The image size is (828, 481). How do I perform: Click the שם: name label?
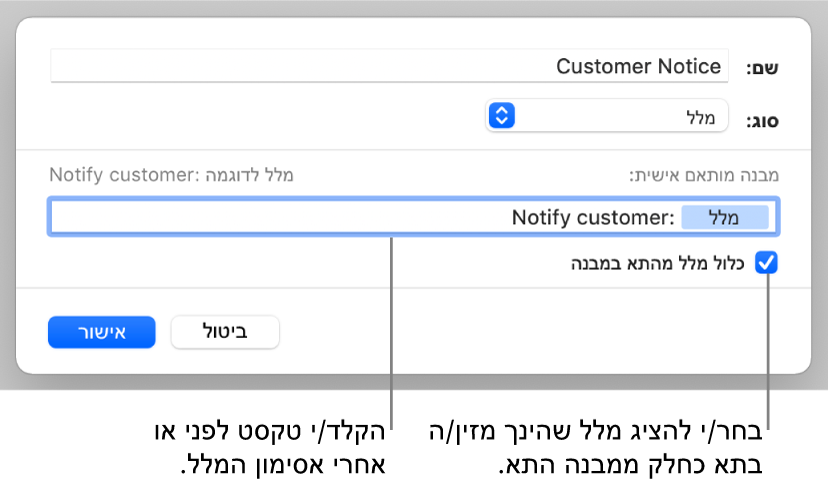[762, 68]
